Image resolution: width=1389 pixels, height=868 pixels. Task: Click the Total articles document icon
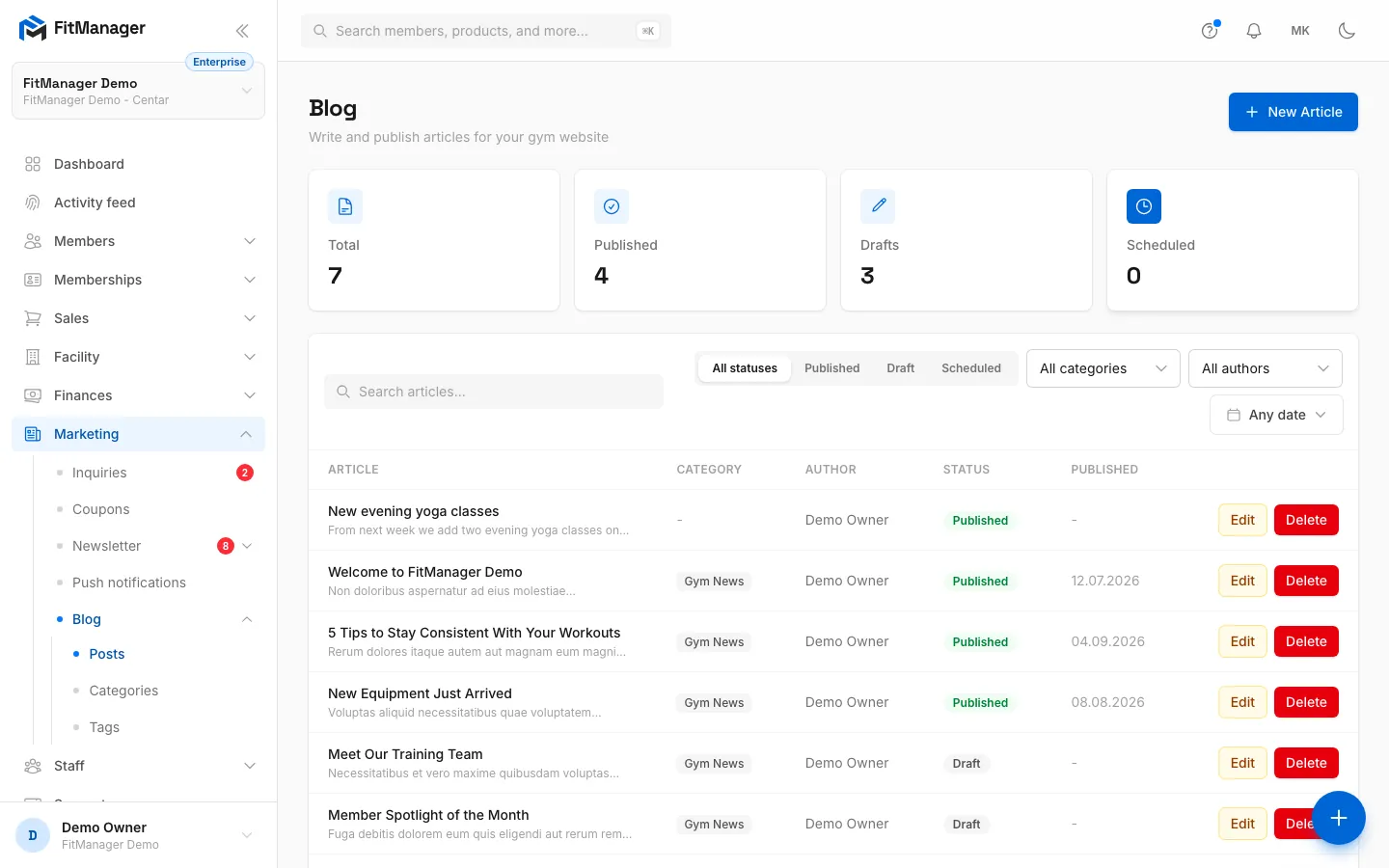345,206
